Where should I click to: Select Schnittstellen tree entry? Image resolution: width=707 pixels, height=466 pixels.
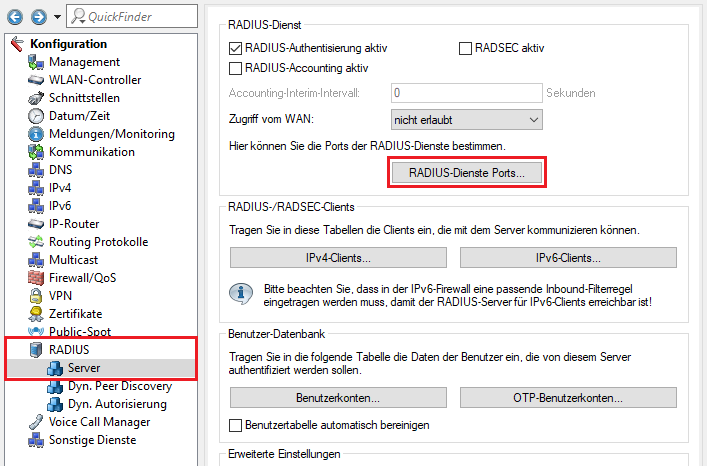point(84,98)
